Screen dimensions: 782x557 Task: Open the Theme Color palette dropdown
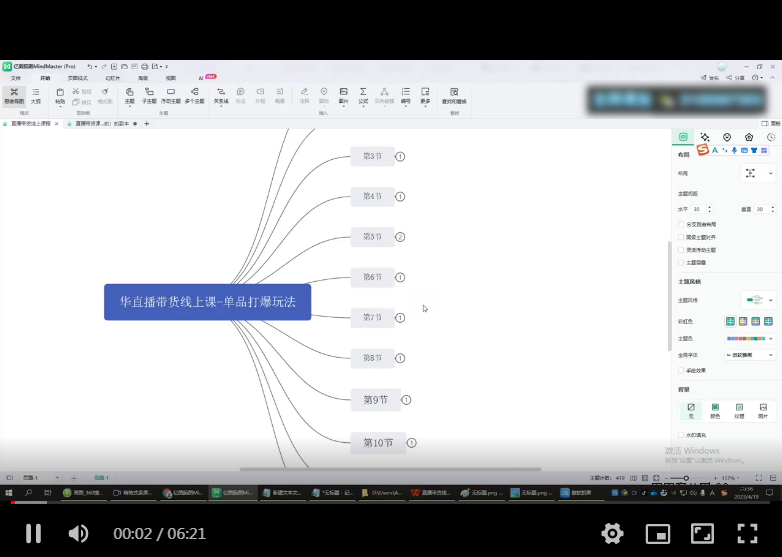click(750, 339)
